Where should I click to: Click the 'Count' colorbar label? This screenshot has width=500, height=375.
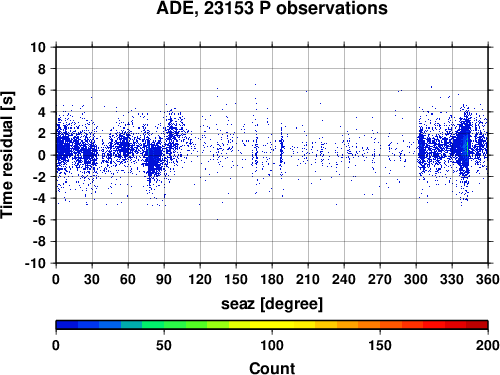(x=272, y=368)
